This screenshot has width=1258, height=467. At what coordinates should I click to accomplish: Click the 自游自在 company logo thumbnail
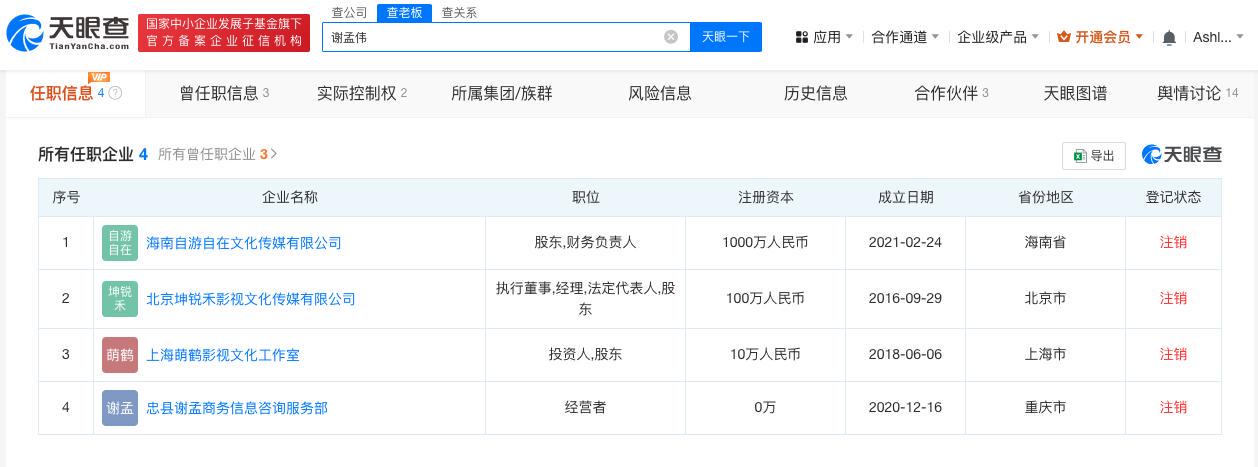click(x=120, y=243)
